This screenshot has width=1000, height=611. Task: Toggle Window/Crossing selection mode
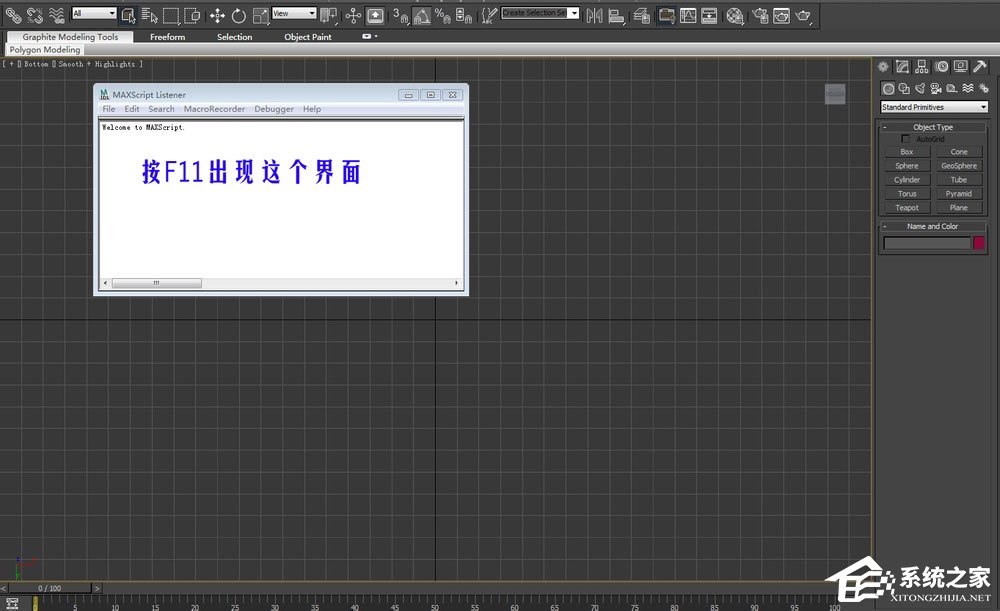[192, 15]
